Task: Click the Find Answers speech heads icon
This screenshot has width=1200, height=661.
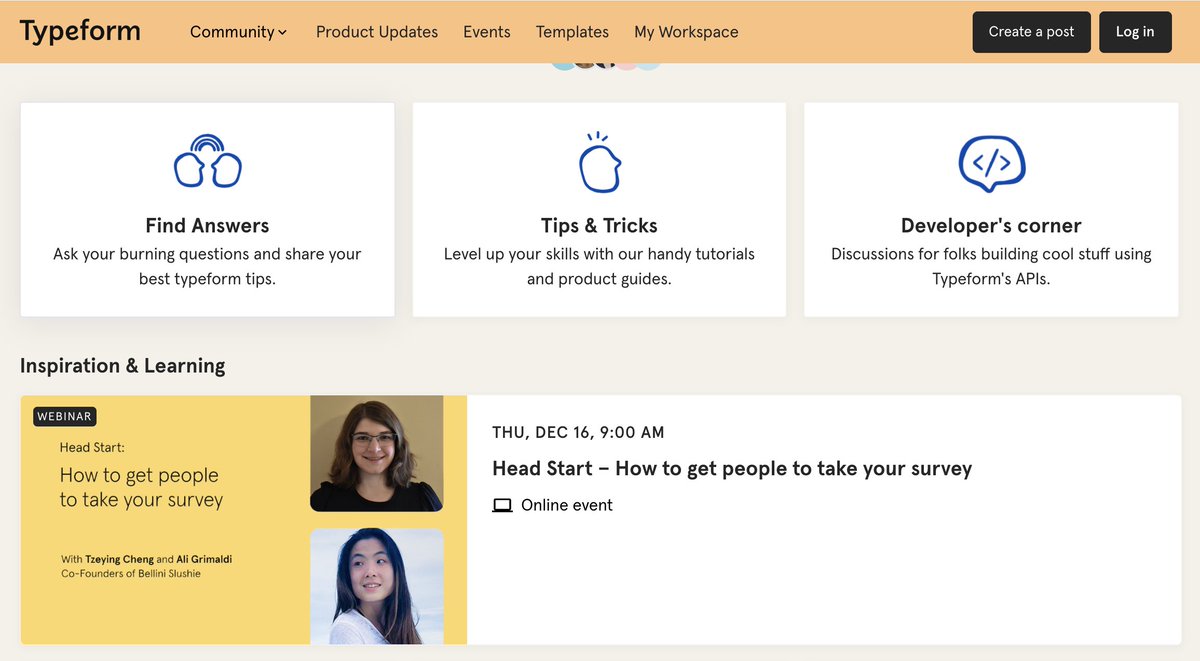Action: [x=207, y=161]
